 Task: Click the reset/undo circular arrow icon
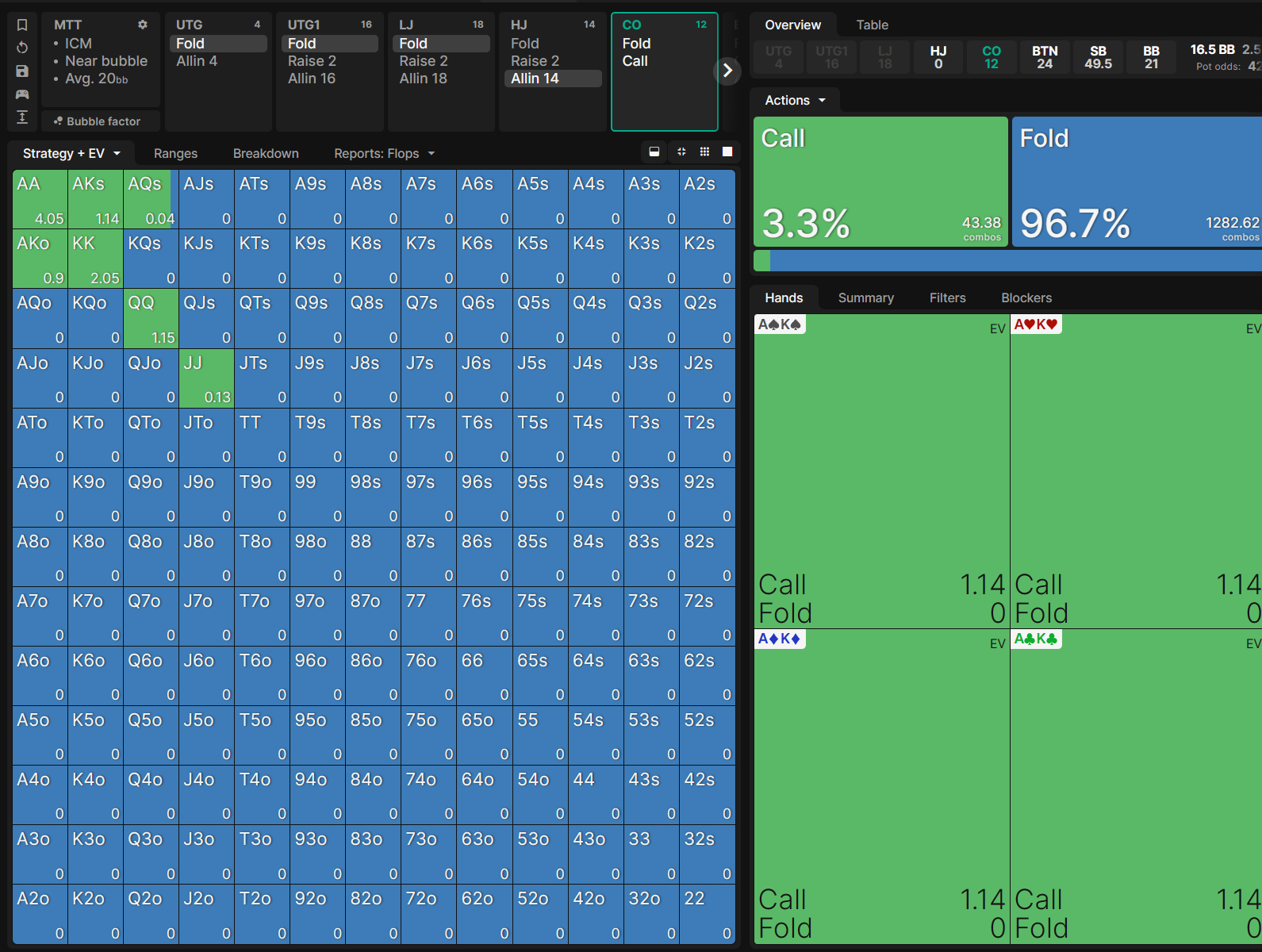tap(22, 48)
